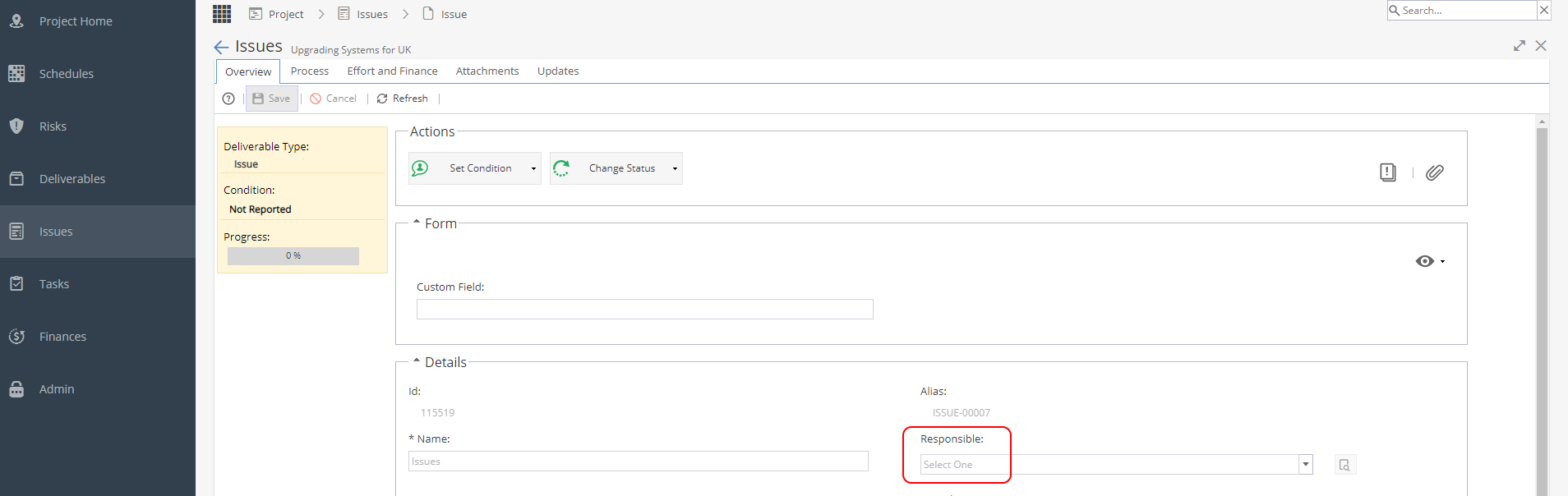Click the Refresh button
Screen dimensions: 1568x496
tap(403, 99)
